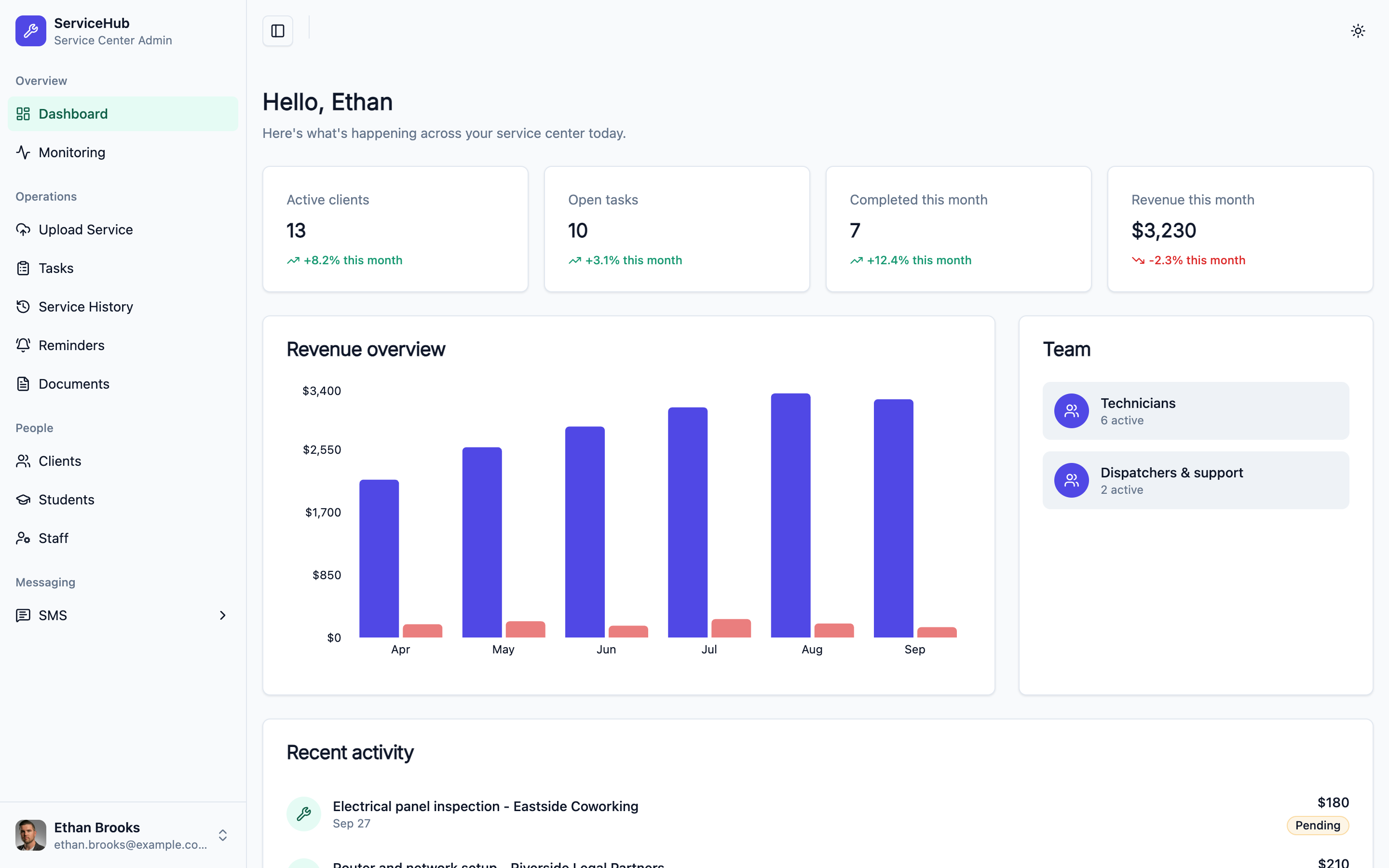The width and height of the screenshot is (1389, 868).
Task: Click the Pending status badge
Action: point(1317,826)
